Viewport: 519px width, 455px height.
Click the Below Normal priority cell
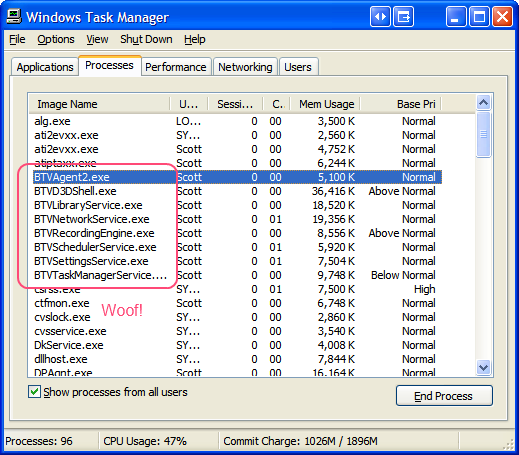pyautogui.click(x=403, y=275)
